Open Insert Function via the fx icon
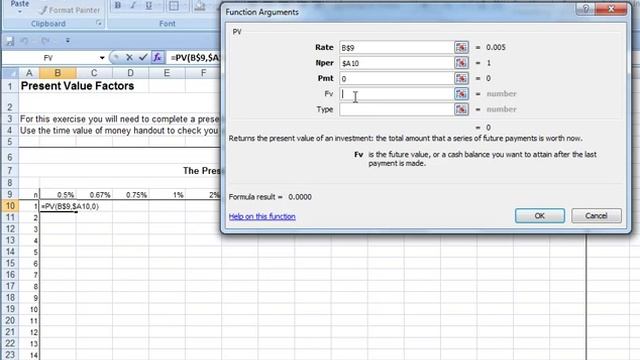Image resolution: width=640 pixels, height=360 pixels. point(157,58)
